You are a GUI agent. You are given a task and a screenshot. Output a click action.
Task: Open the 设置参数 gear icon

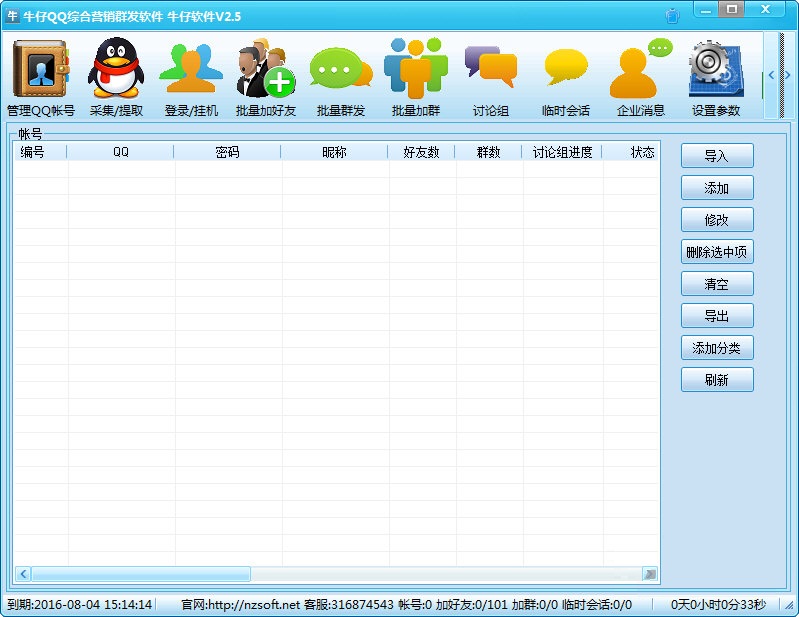[x=716, y=69]
